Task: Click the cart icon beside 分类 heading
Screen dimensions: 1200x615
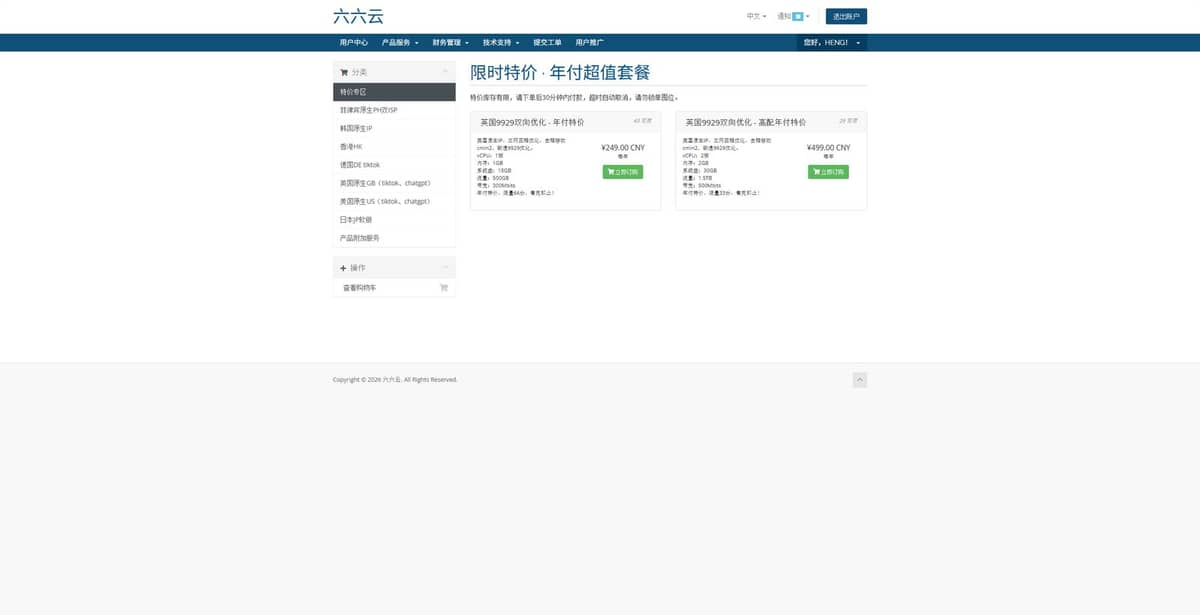Action: pyautogui.click(x=344, y=72)
